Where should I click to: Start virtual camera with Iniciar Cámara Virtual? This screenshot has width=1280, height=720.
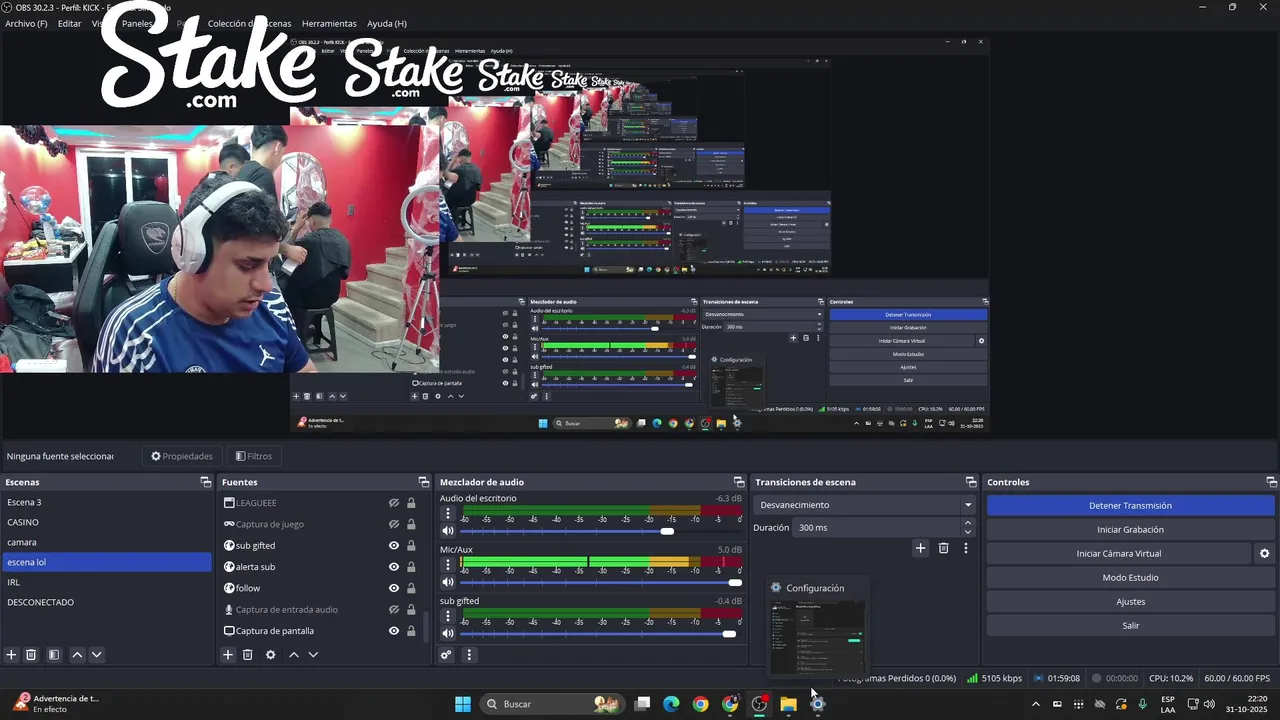pos(1118,554)
